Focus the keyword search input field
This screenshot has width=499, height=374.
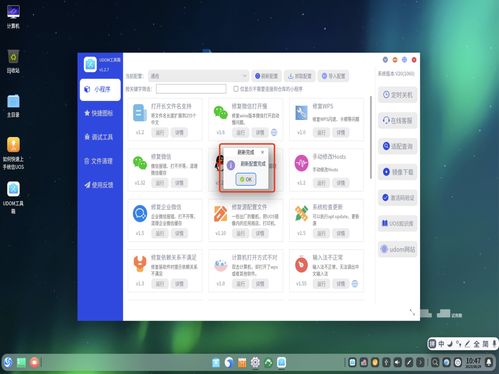(191, 89)
